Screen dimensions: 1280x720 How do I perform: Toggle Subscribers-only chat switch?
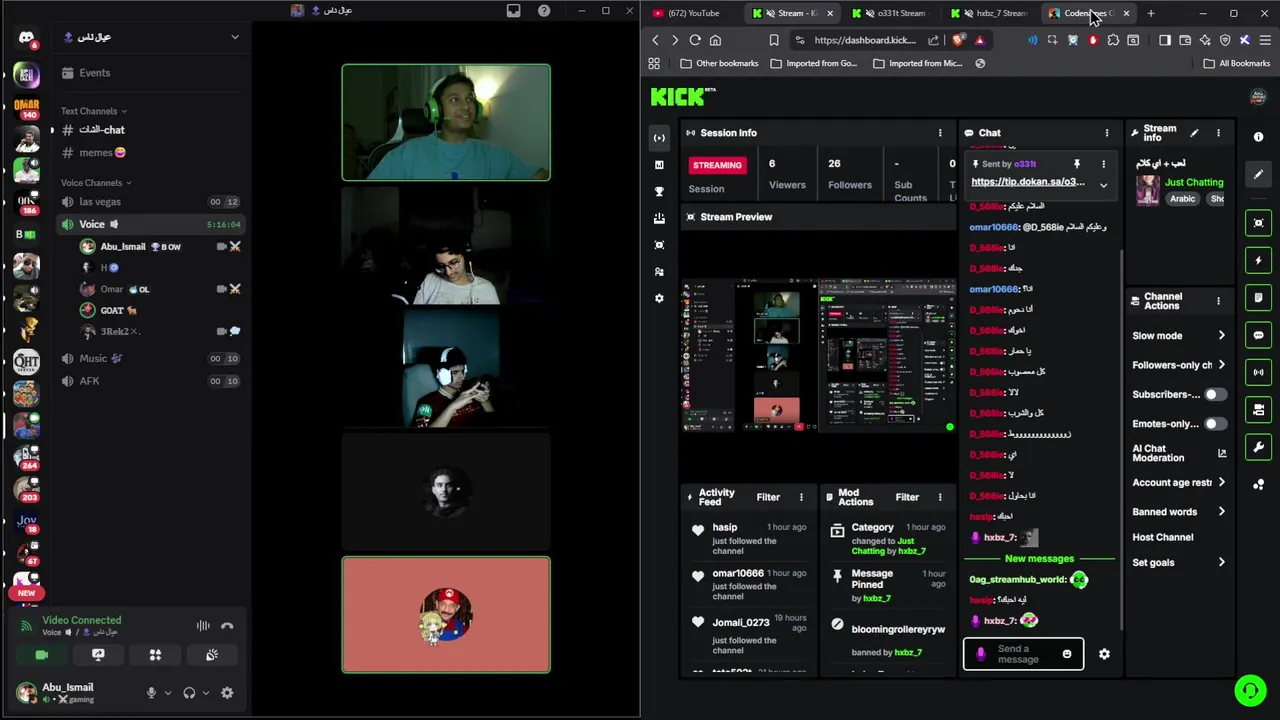click(x=1215, y=394)
